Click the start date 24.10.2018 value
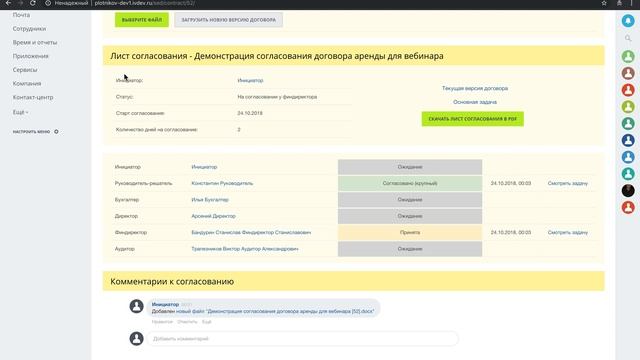 (250, 113)
